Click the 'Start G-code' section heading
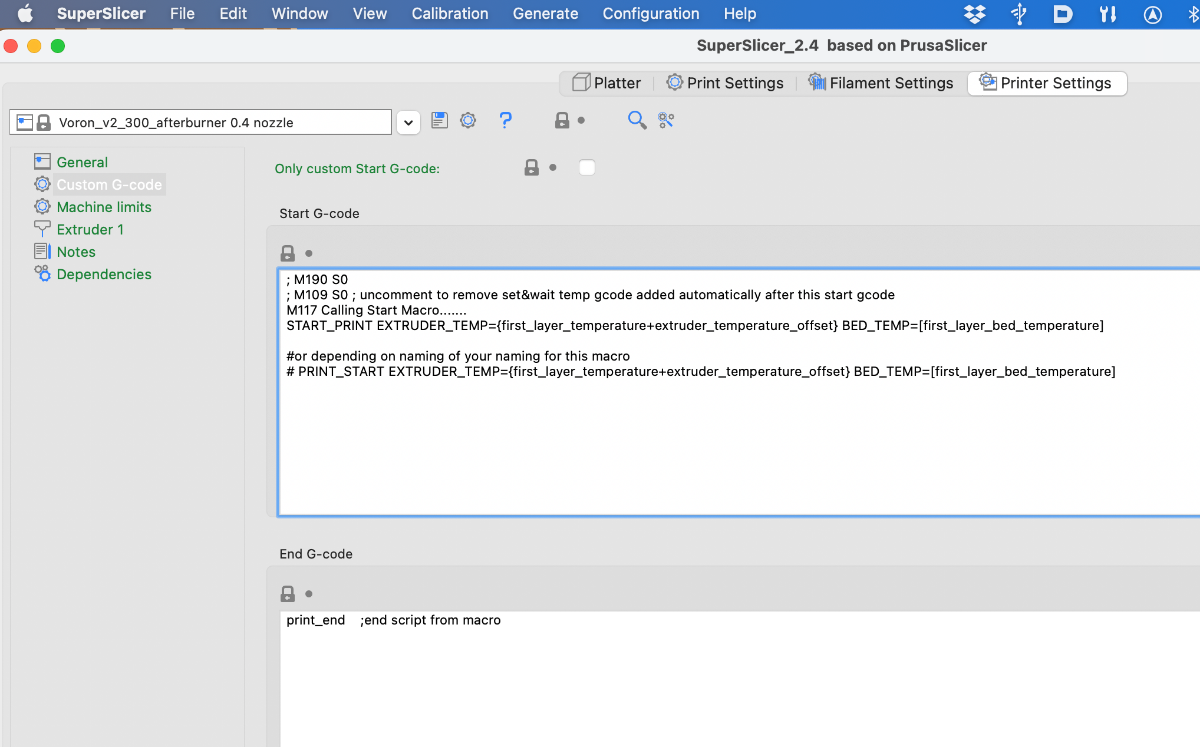The image size is (1200, 747). [x=319, y=213]
